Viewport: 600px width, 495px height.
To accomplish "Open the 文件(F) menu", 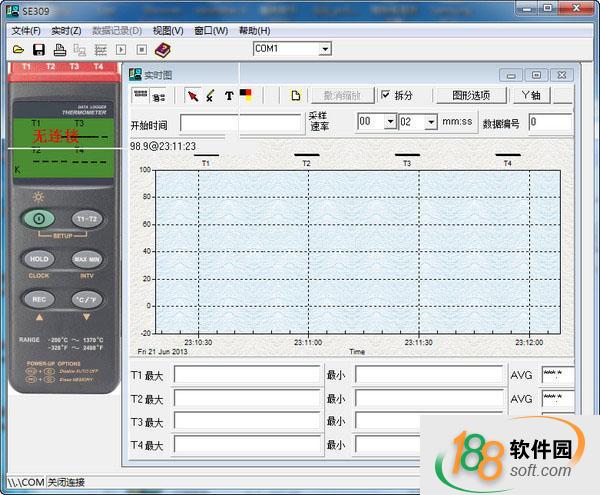I will (25, 31).
